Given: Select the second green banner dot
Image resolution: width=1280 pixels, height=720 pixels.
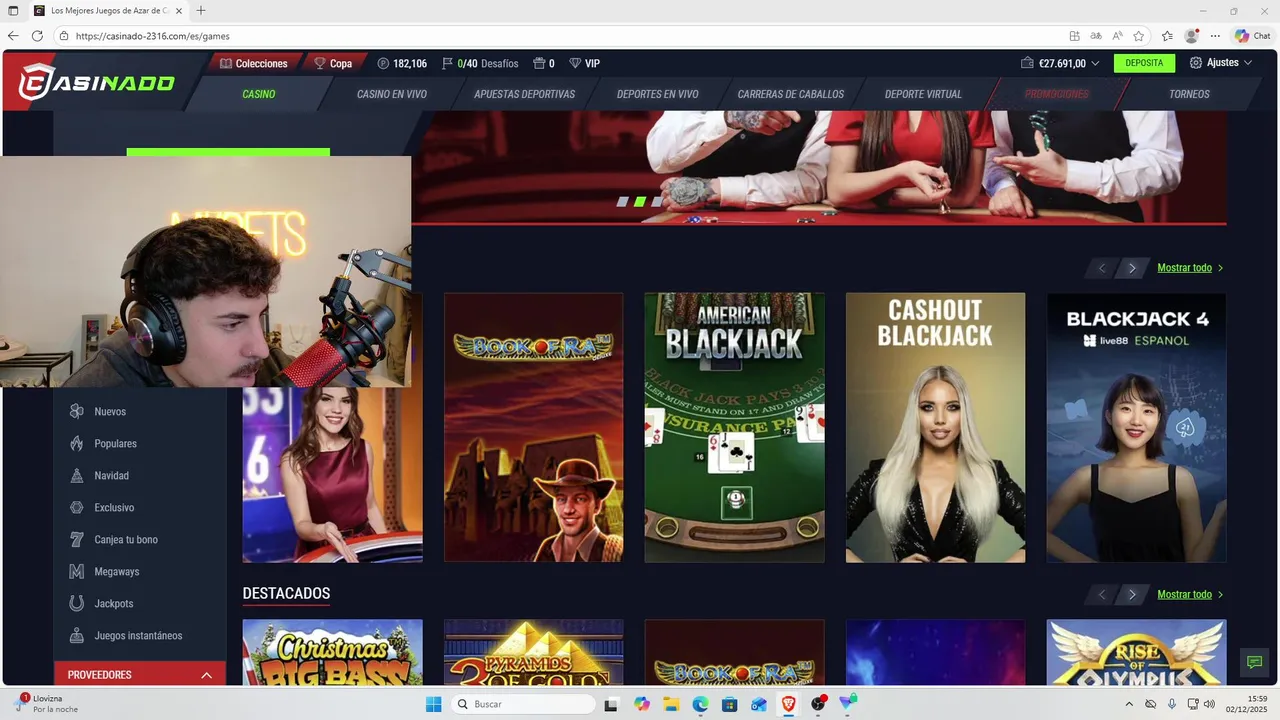Looking at the screenshot, I should tap(640, 201).
